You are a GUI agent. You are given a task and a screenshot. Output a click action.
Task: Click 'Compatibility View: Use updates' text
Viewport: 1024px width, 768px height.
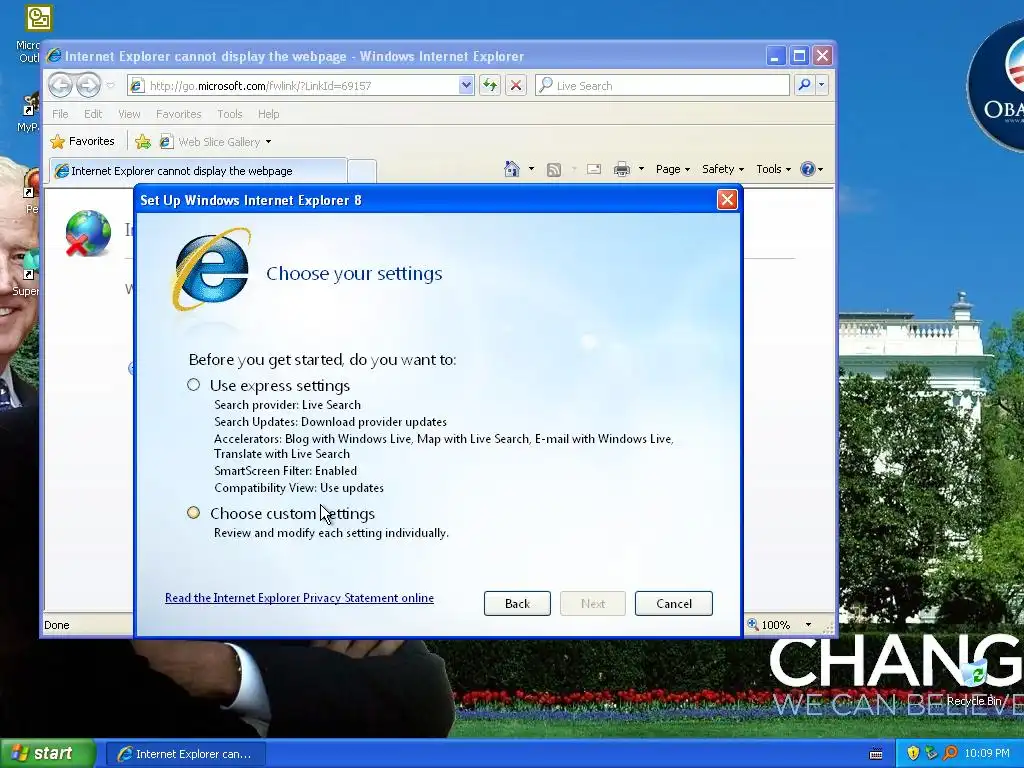(x=299, y=488)
